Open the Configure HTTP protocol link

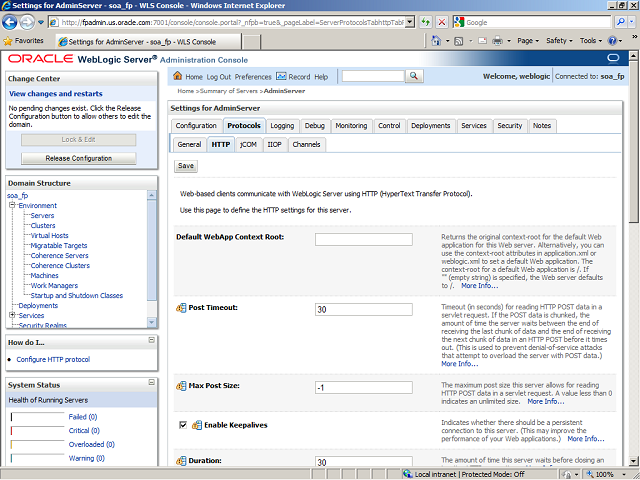pos(53,360)
